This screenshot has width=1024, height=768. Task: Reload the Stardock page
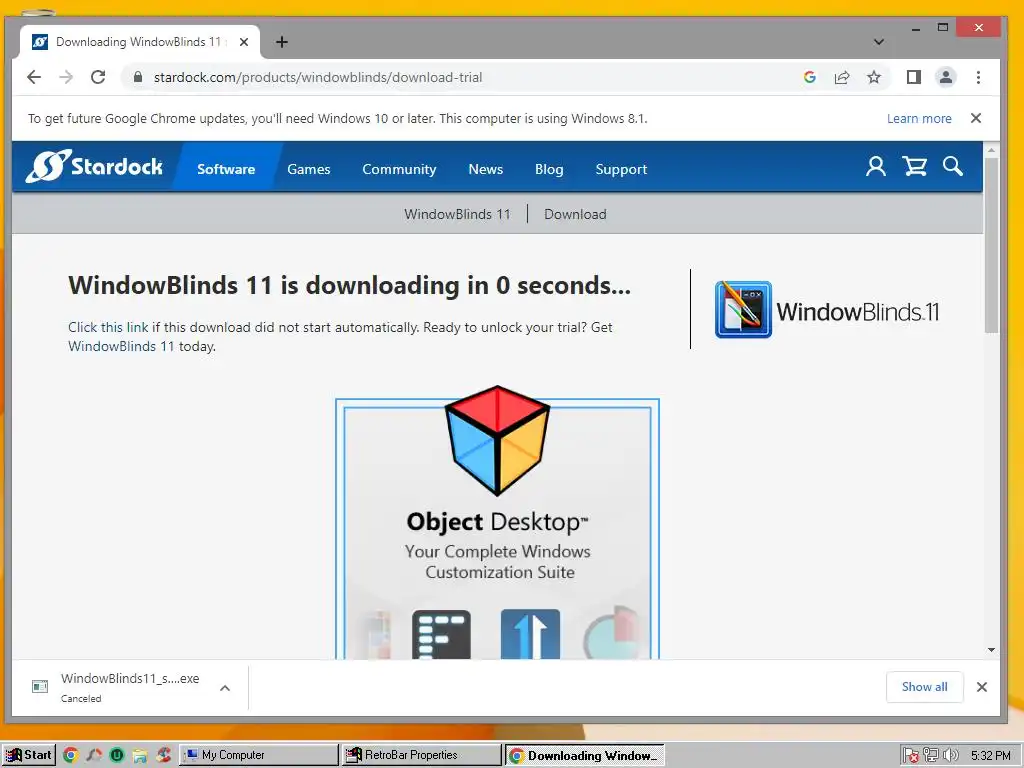pyautogui.click(x=98, y=77)
